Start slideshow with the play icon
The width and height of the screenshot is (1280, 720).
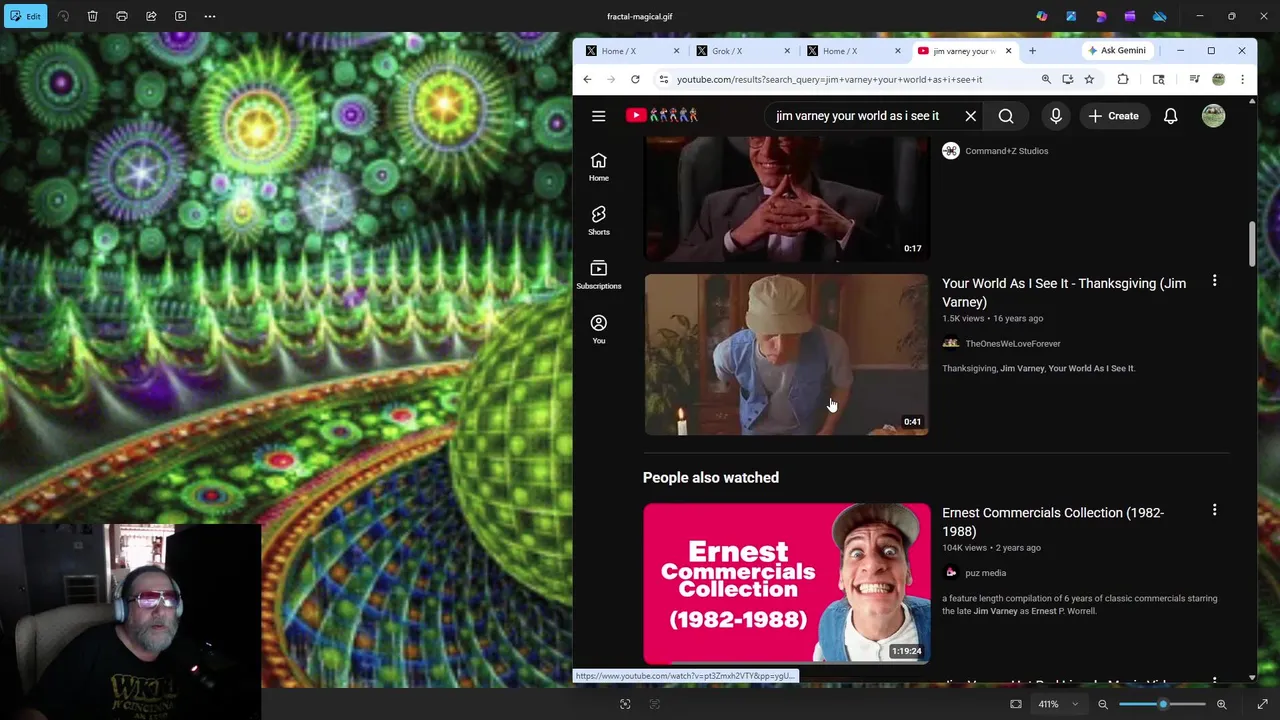[180, 16]
